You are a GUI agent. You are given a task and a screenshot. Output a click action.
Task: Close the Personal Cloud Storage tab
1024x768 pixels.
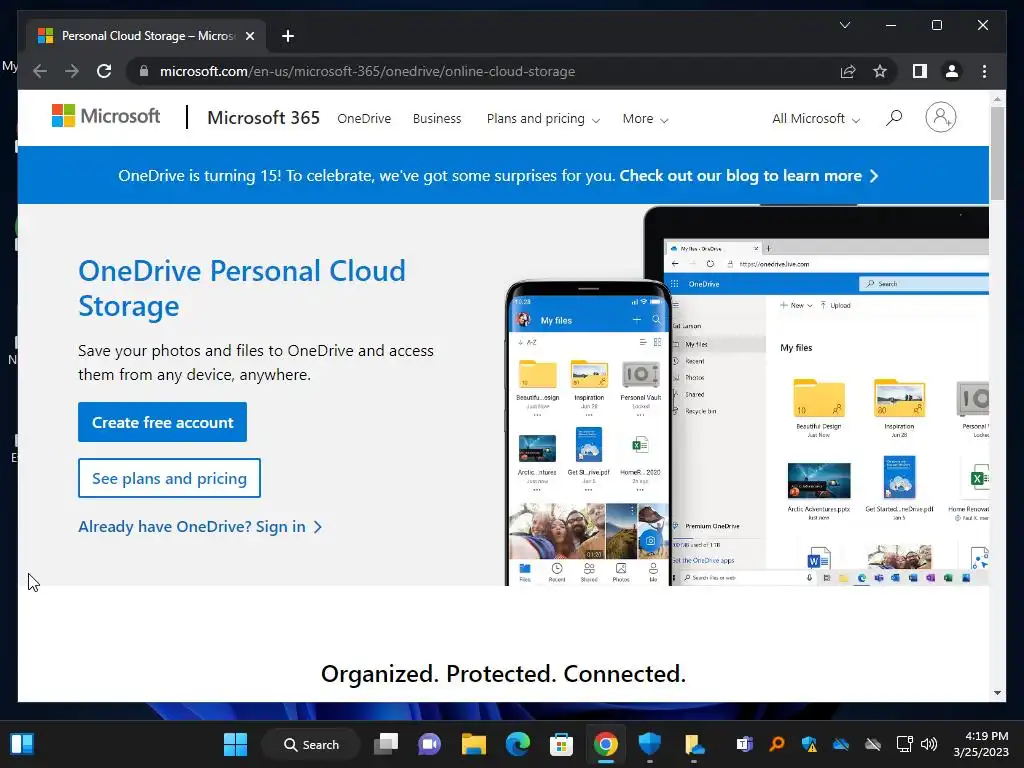[249, 36]
